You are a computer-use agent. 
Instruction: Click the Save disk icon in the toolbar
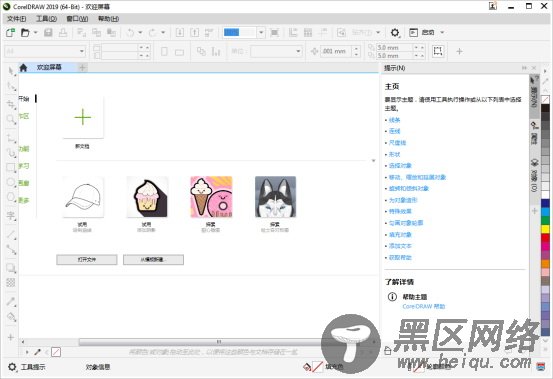point(48,33)
